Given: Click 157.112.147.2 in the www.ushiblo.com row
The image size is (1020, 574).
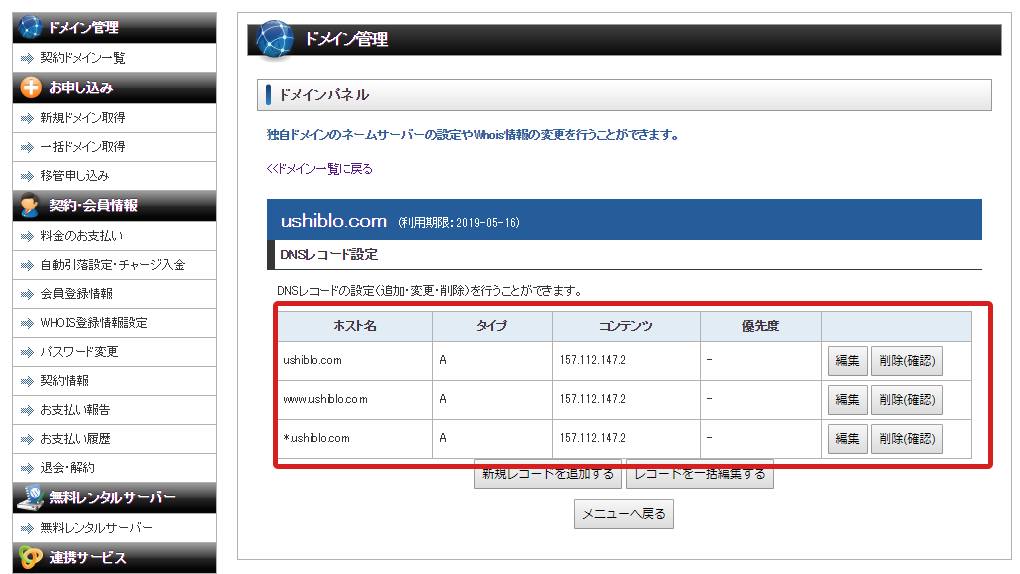Looking at the screenshot, I should [592, 399].
